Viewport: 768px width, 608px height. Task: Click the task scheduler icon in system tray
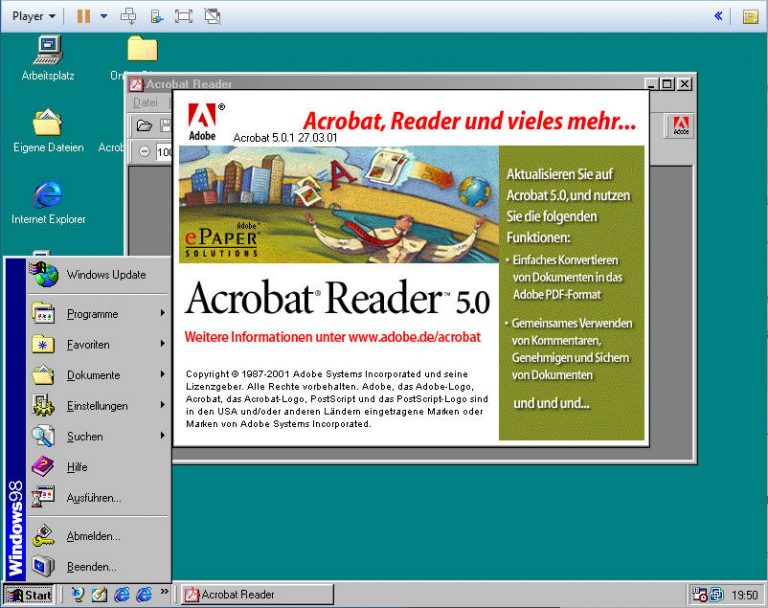coord(699,594)
